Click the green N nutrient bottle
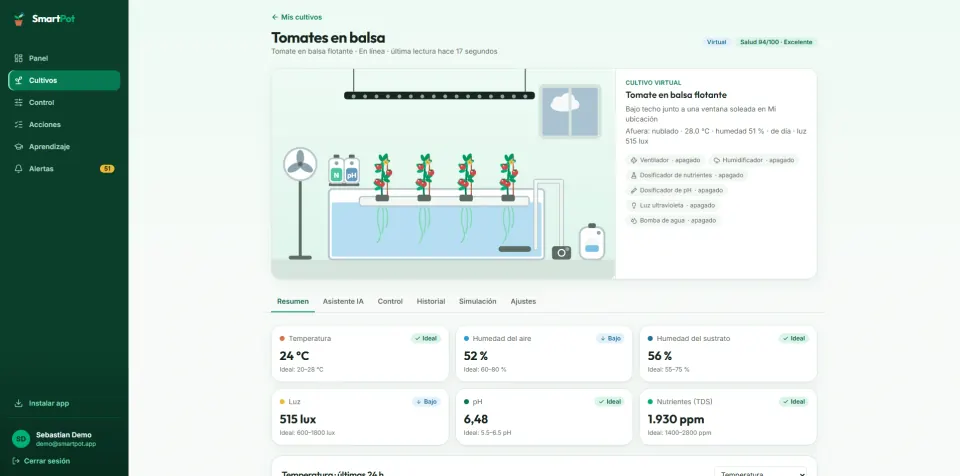The height and width of the screenshot is (476, 960). [x=336, y=170]
